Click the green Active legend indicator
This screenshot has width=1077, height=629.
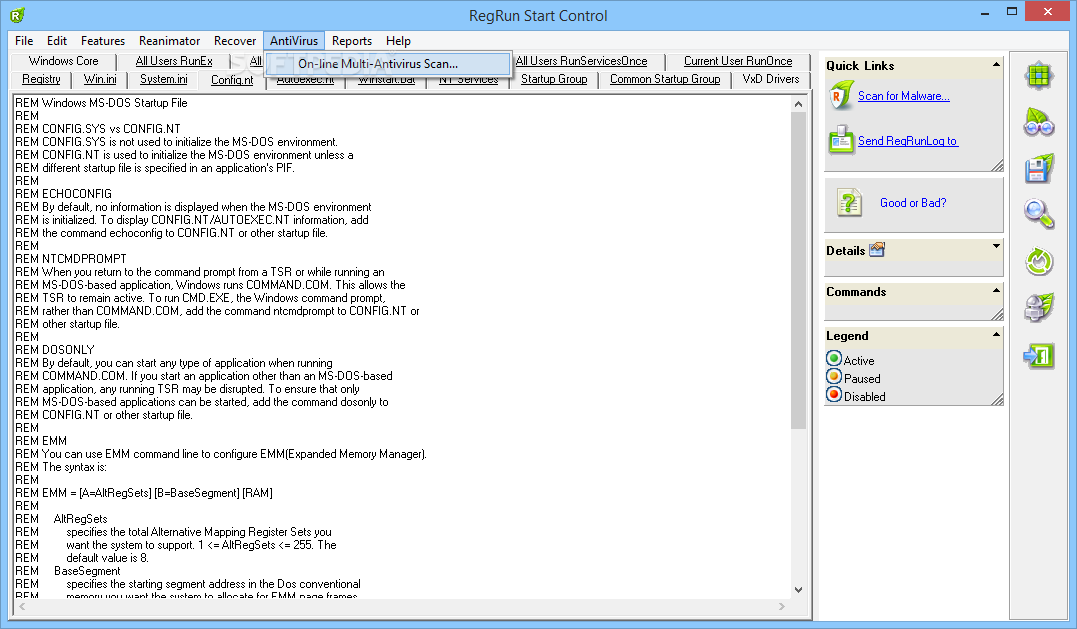[834, 358]
